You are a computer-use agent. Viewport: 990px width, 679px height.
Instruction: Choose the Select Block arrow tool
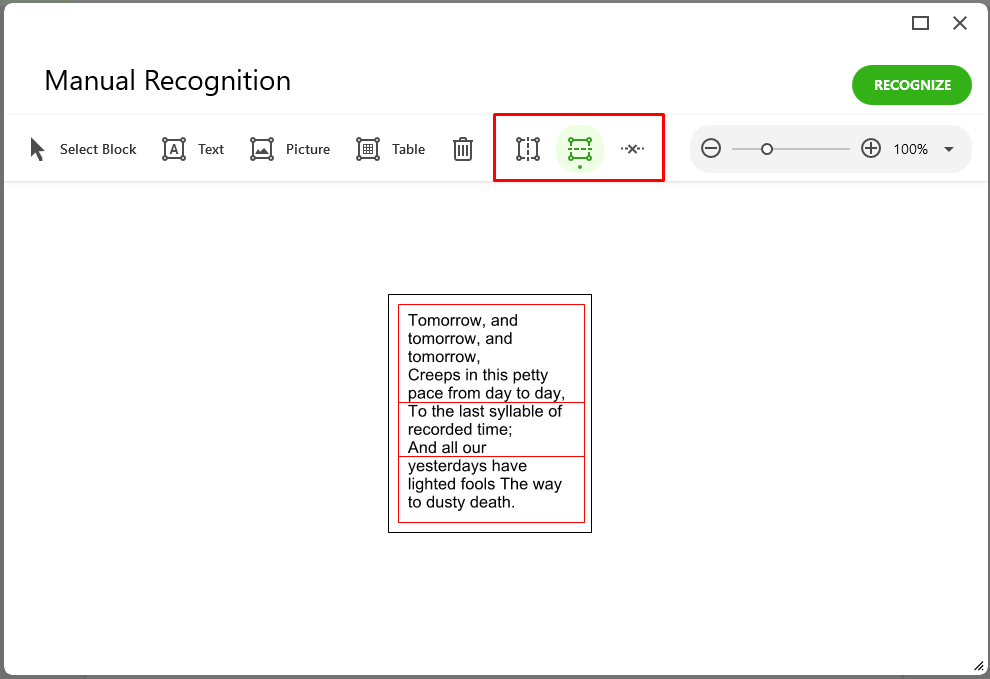[83, 149]
